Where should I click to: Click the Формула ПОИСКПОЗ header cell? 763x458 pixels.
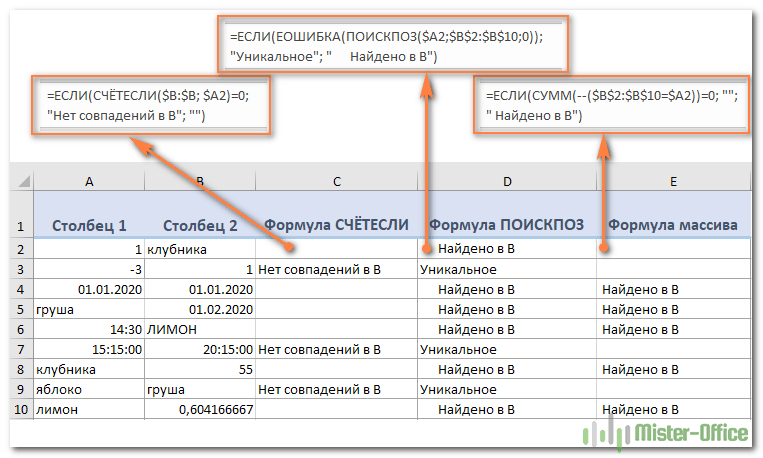507,215
